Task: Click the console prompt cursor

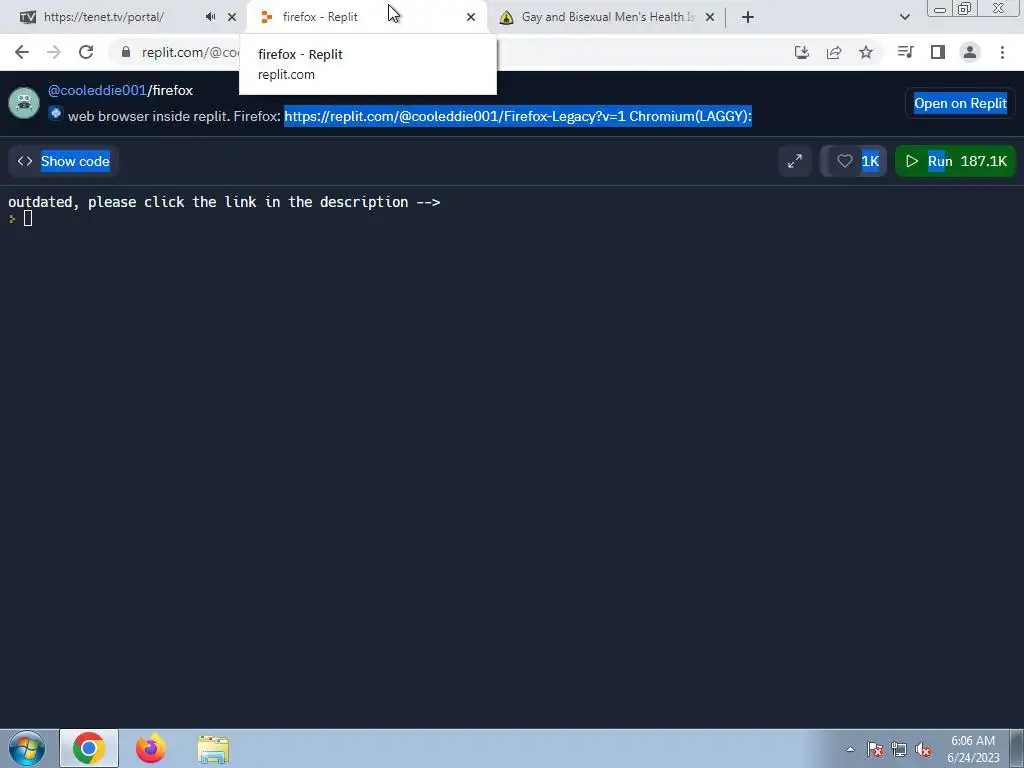Action: 27,219
